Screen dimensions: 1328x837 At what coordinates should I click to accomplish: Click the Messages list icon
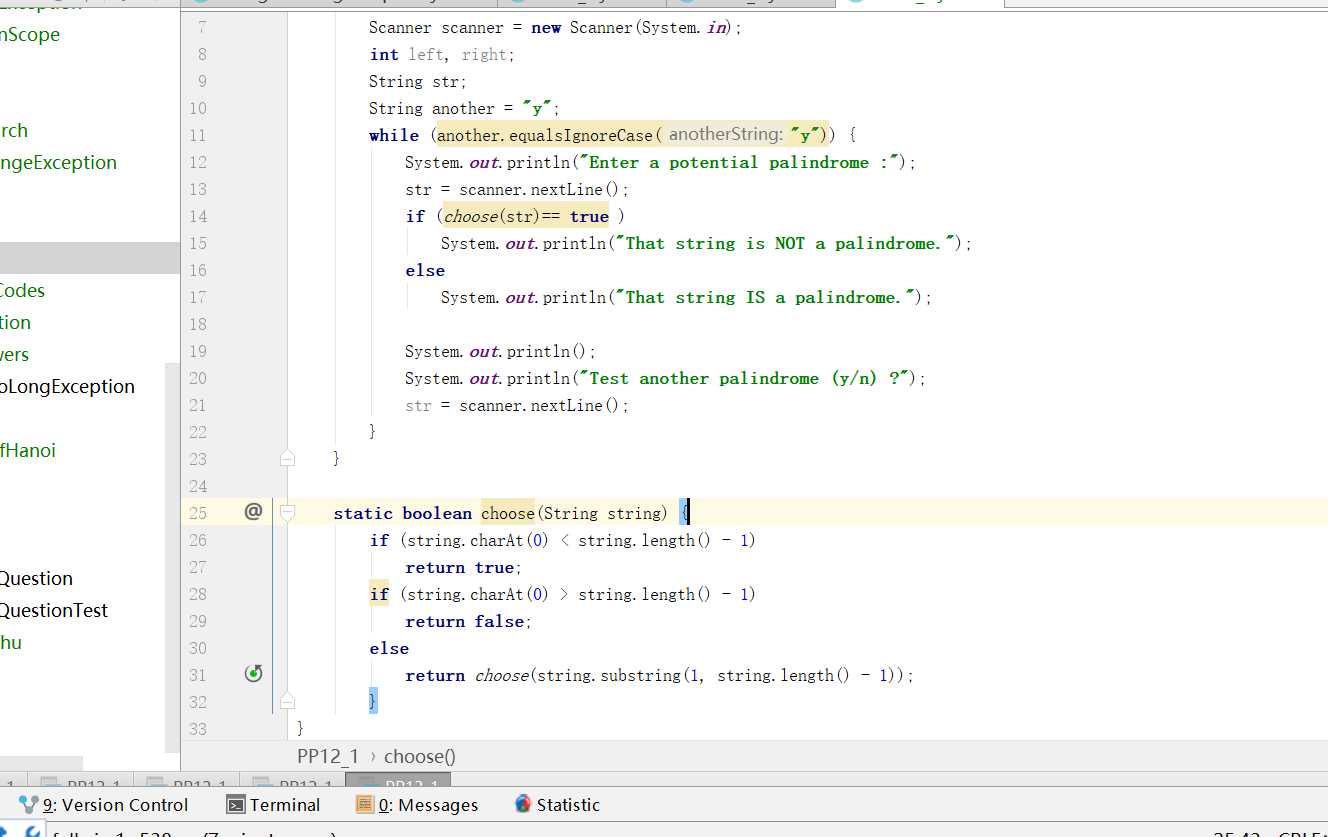[365, 805]
